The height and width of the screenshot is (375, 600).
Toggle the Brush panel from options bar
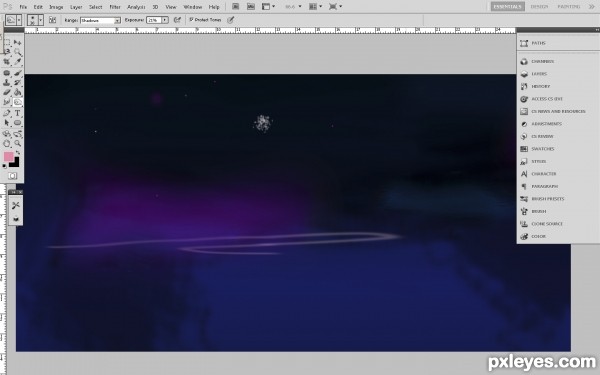52,20
